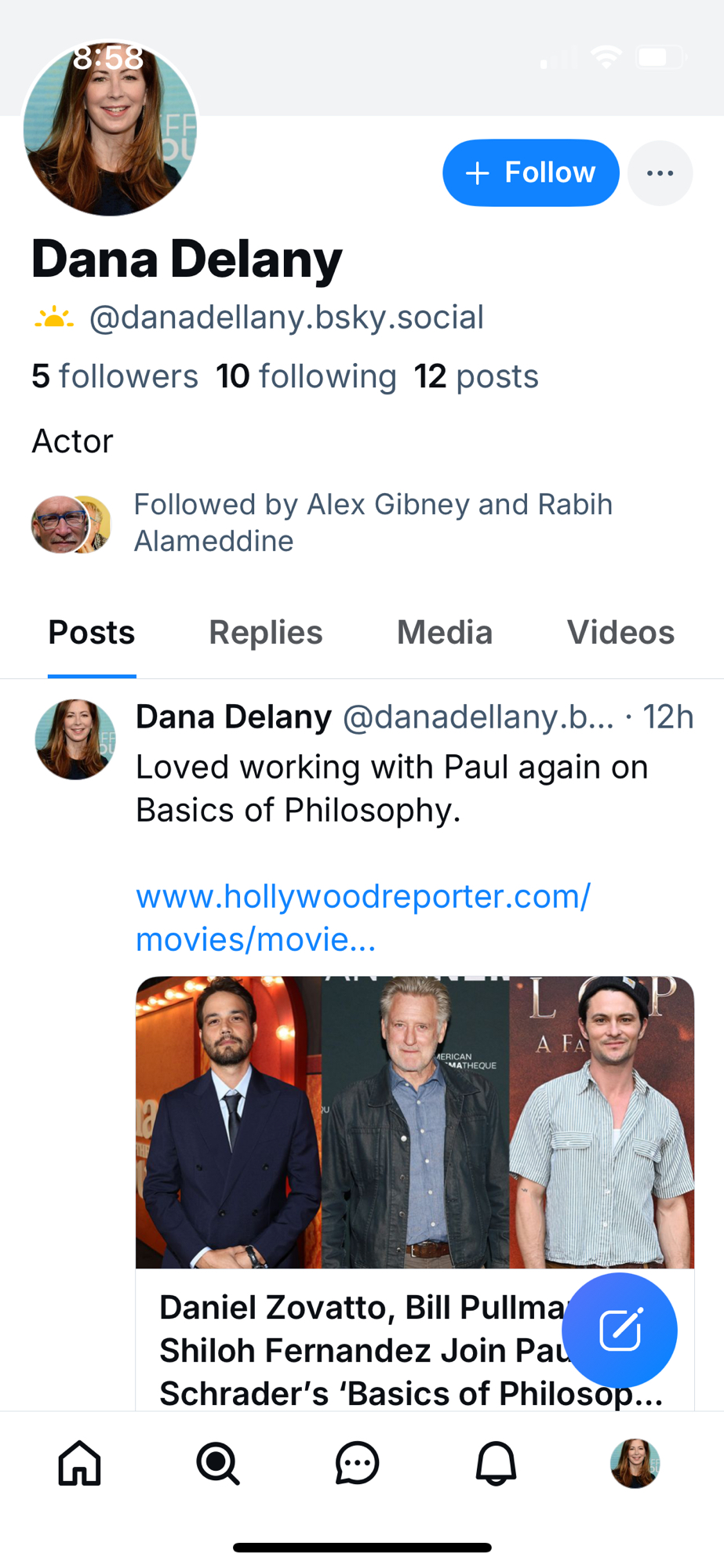The width and height of the screenshot is (724, 1568).
Task: Switch to the Media tab
Action: pyautogui.click(x=445, y=633)
